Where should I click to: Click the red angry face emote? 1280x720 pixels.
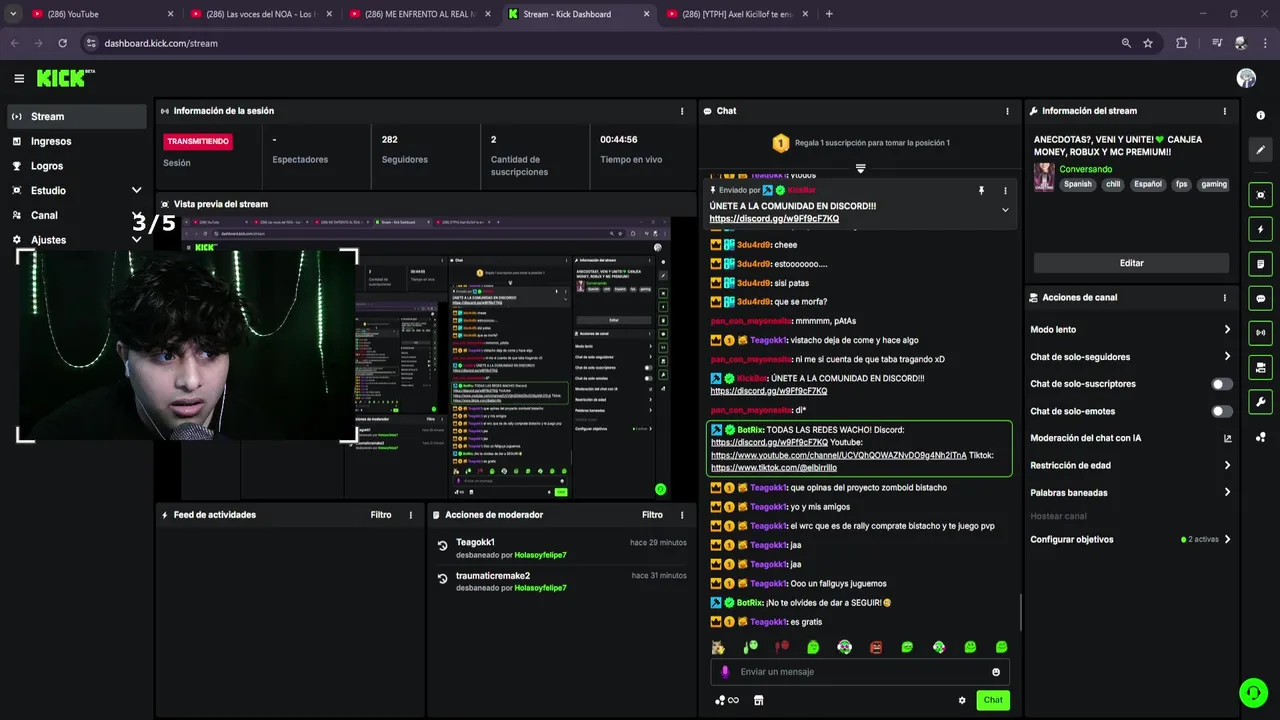[876, 647]
